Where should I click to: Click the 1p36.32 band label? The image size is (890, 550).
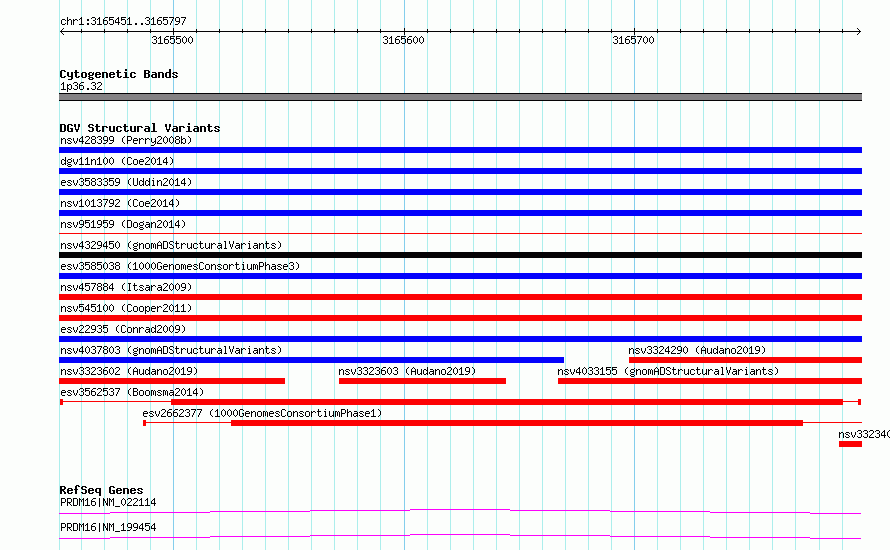tap(81, 87)
